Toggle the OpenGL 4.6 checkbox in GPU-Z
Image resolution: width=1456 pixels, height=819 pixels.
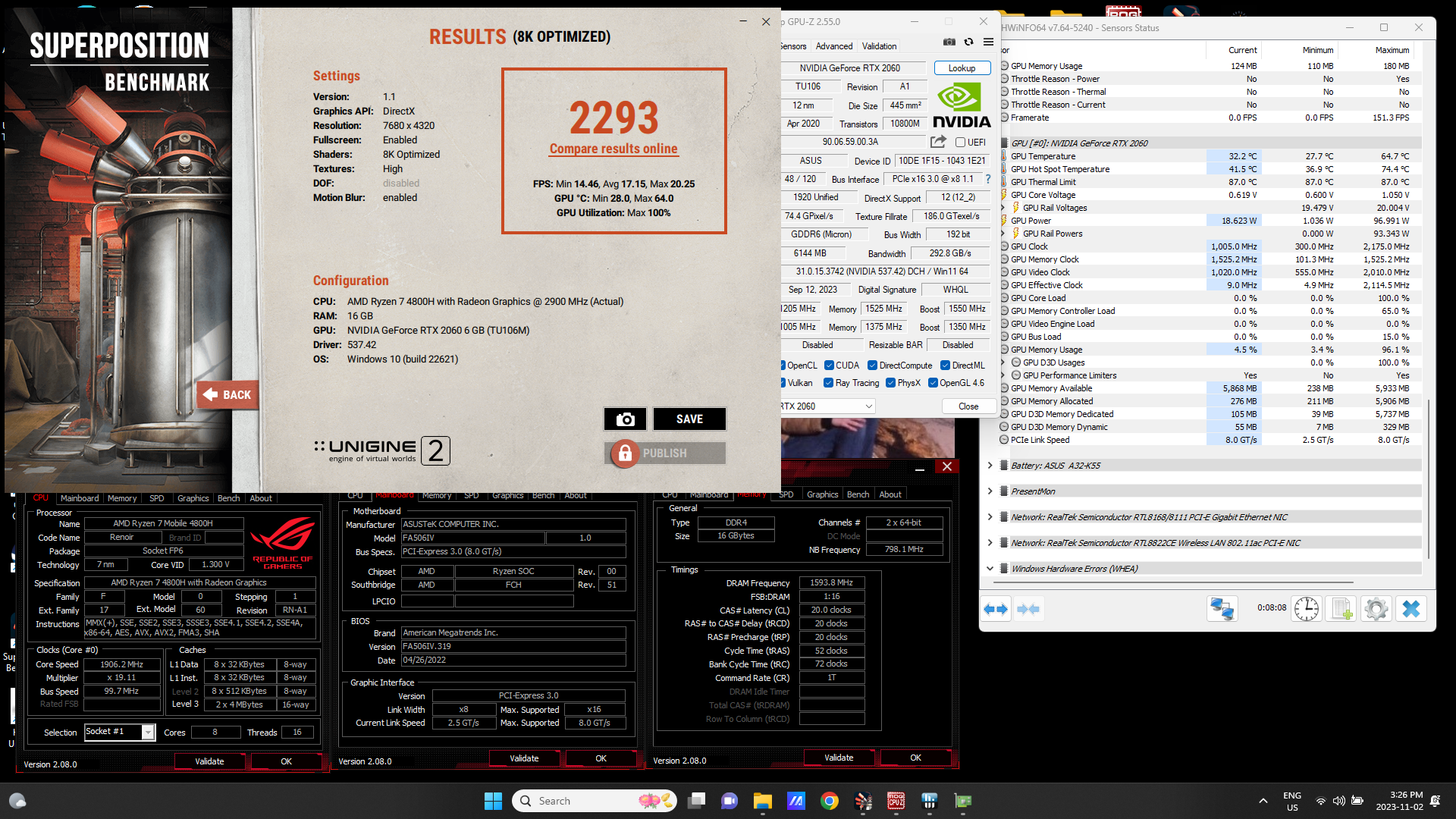point(933,383)
